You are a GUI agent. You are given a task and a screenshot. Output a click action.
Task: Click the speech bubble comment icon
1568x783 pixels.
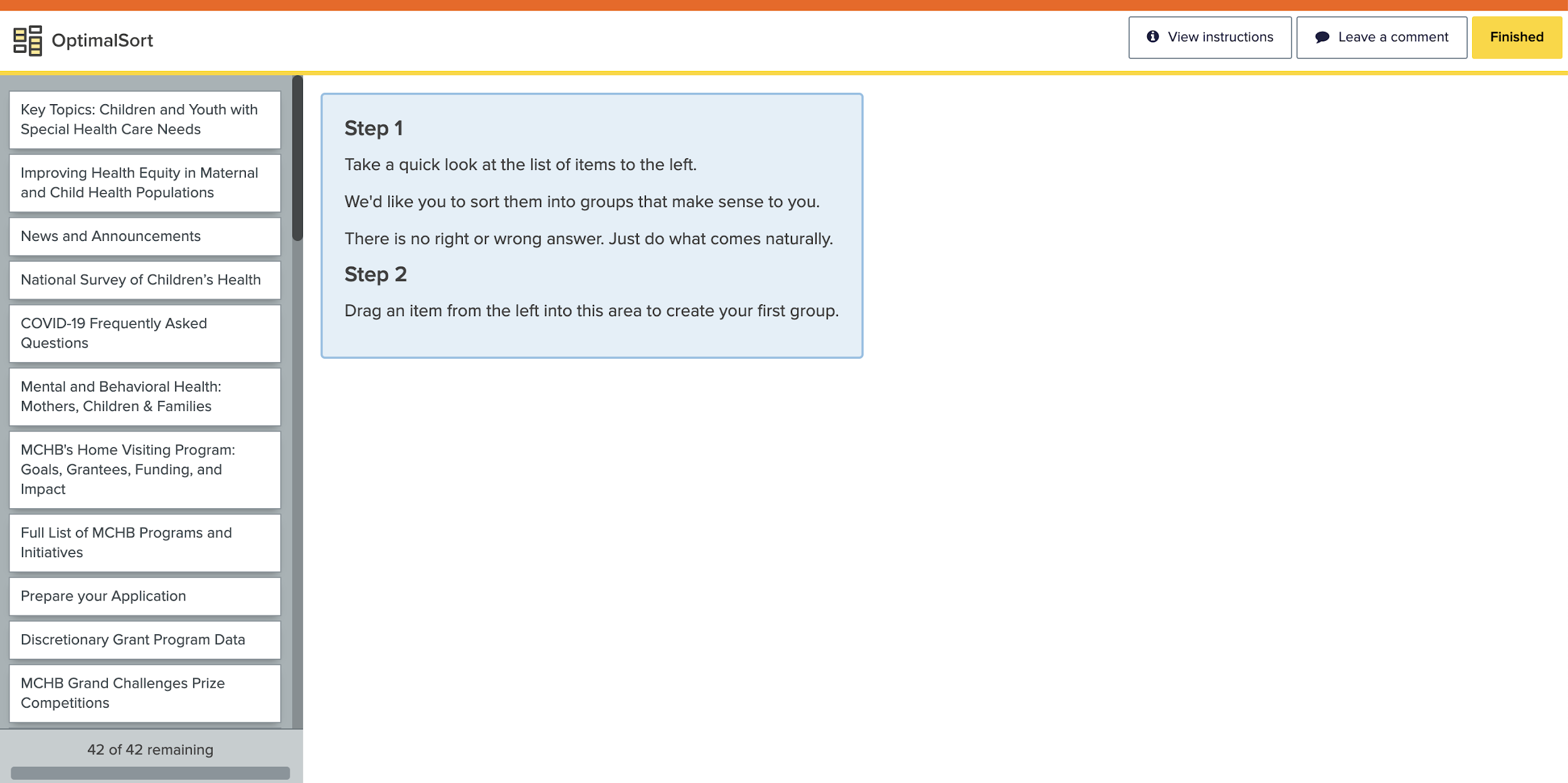click(x=1322, y=37)
